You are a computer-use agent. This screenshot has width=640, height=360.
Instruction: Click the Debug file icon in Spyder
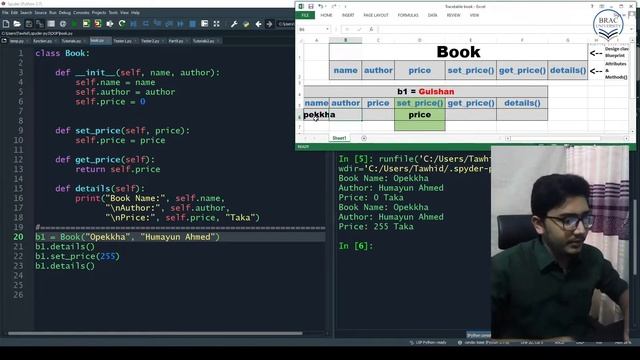point(133,24)
